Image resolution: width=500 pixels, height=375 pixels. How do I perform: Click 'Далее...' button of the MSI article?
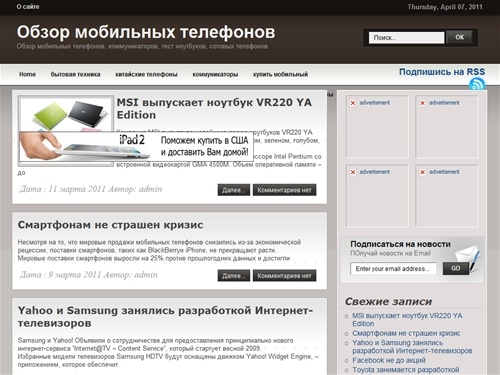pos(234,190)
